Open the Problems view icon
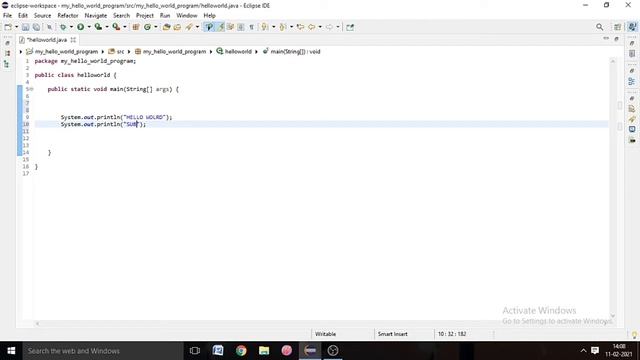Screen dimensions: 640x360 click(x=632, y=109)
